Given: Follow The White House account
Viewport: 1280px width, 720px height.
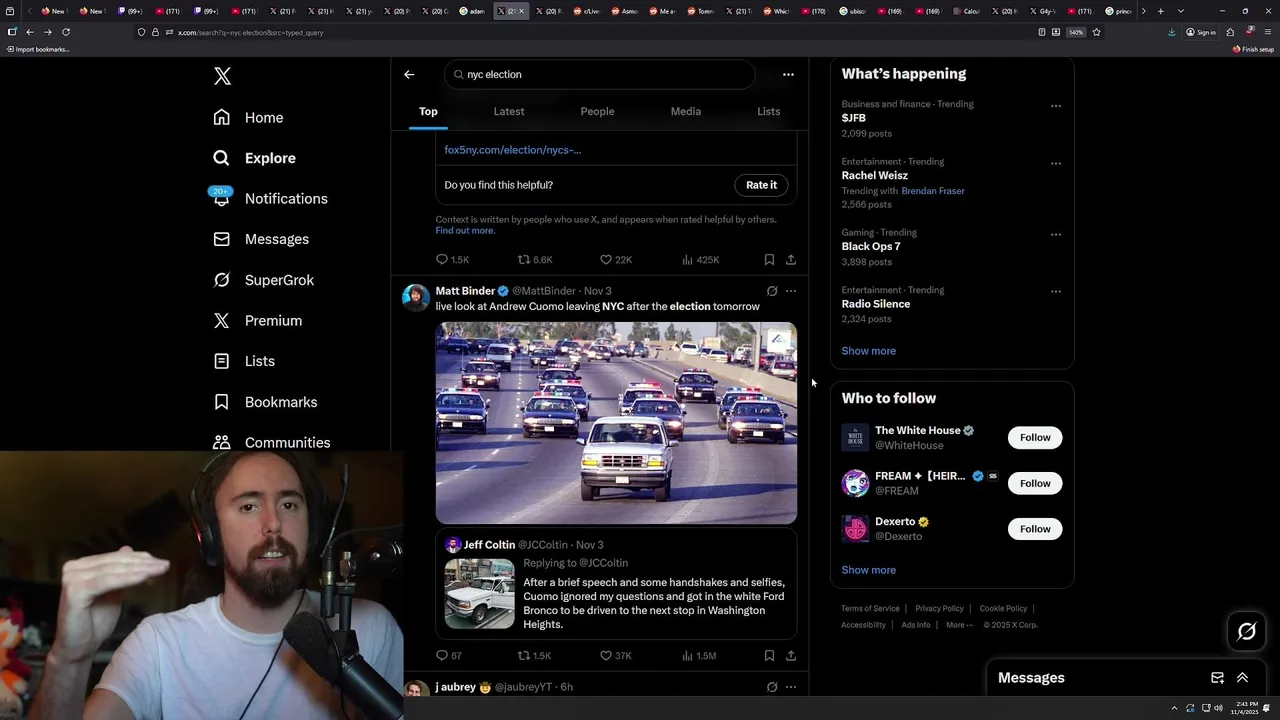Looking at the screenshot, I should point(1035,437).
